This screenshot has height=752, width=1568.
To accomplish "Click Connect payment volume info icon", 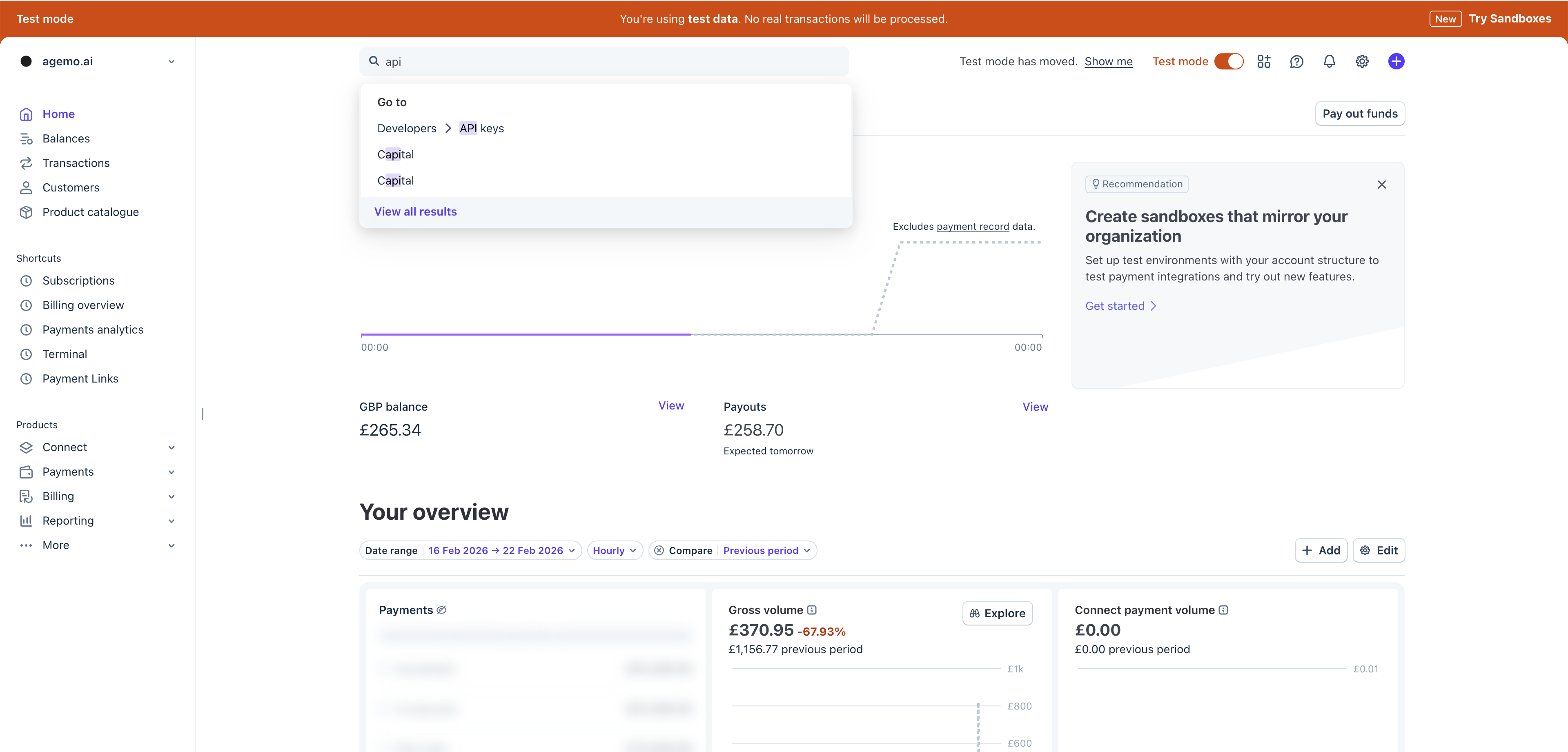I will [x=1223, y=610].
